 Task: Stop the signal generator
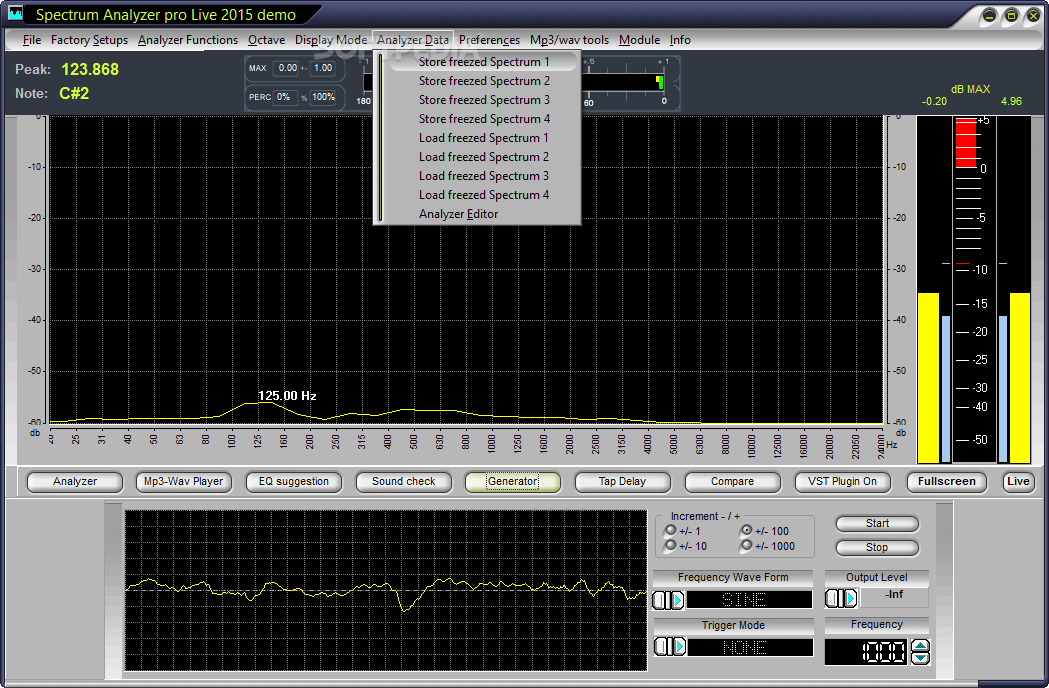[x=877, y=547]
